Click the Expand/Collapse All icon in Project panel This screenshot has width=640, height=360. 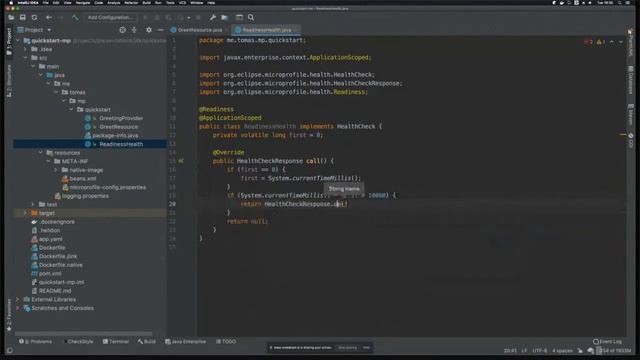pos(134,30)
